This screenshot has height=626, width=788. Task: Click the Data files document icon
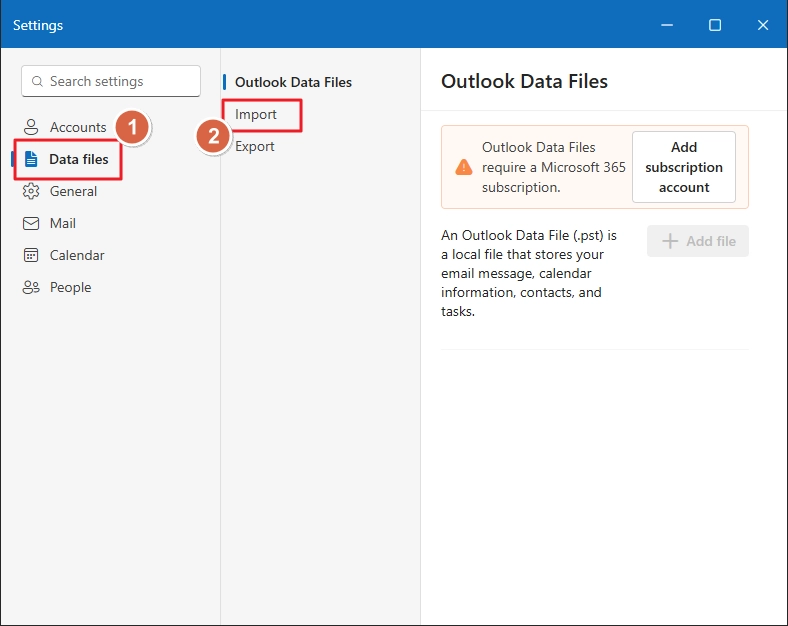click(x=31, y=159)
